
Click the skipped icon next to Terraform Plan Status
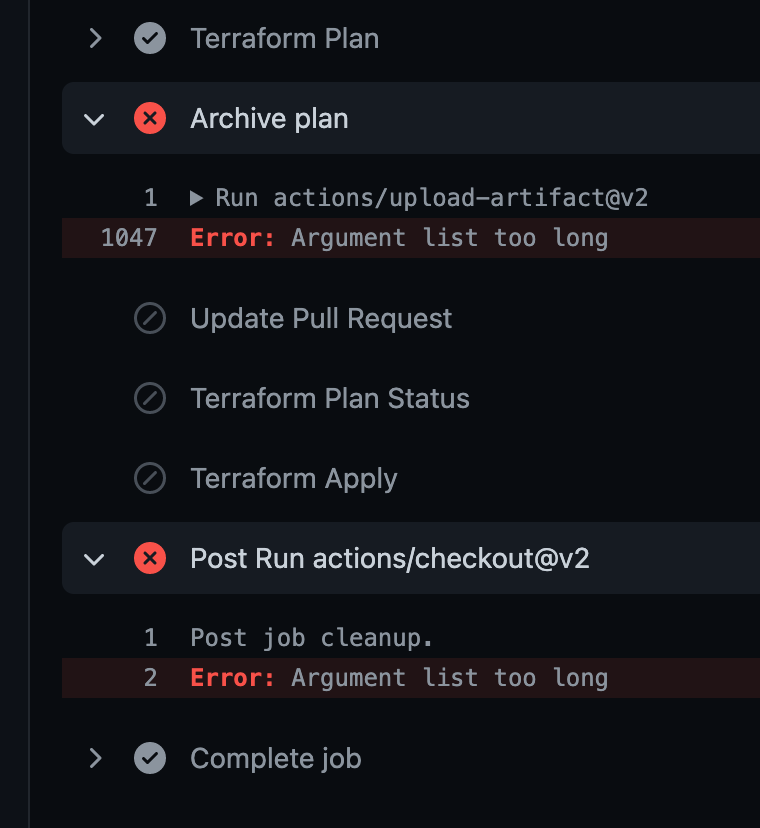point(150,398)
